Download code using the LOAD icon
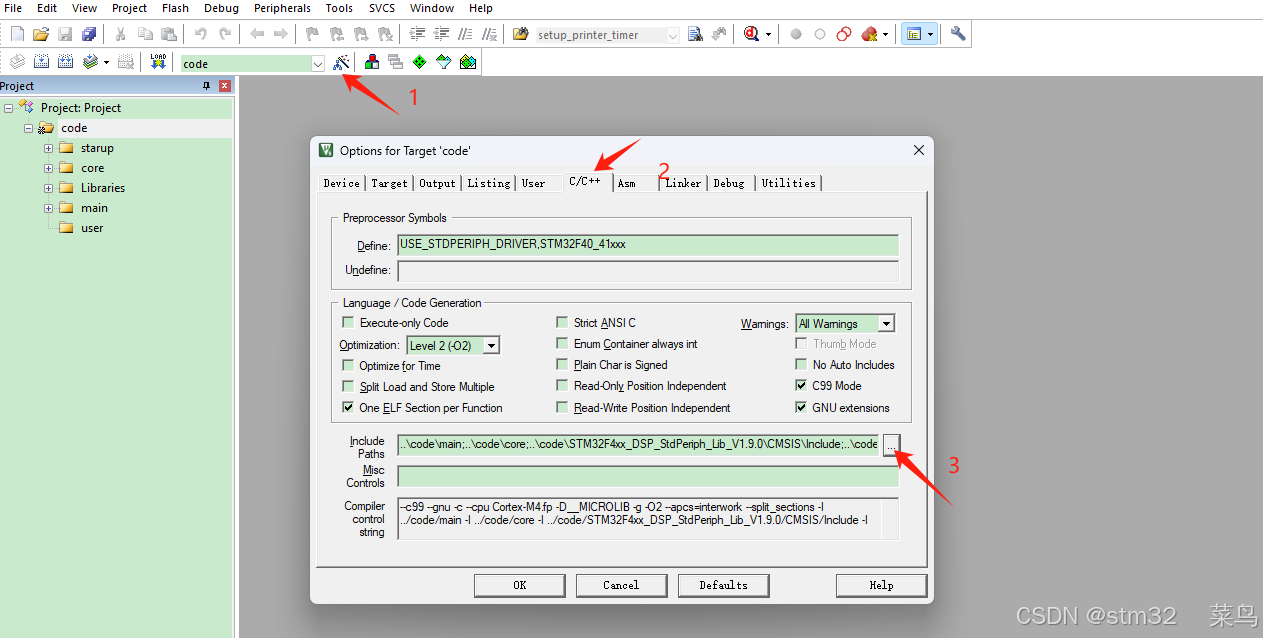Screen dimensions: 1263x638 click(x=158, y=62)
